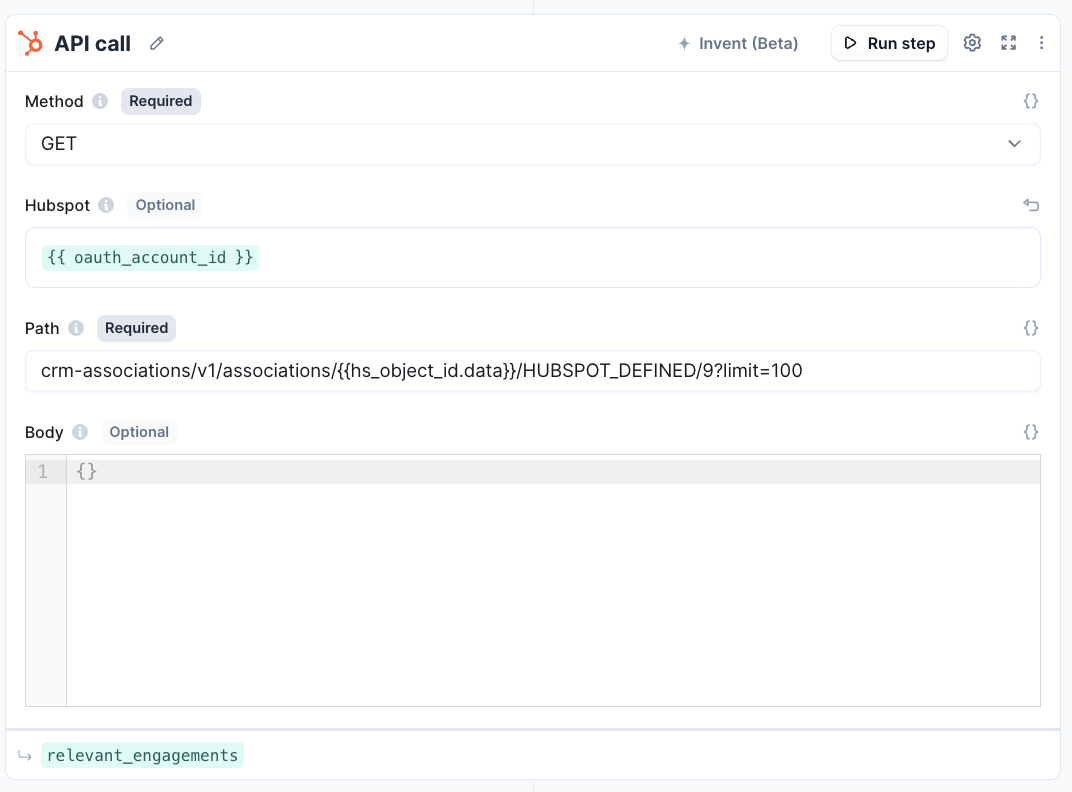The width and height of the screenshot is (1072, 792).
Task: Run the step
Action: point(889,43)
